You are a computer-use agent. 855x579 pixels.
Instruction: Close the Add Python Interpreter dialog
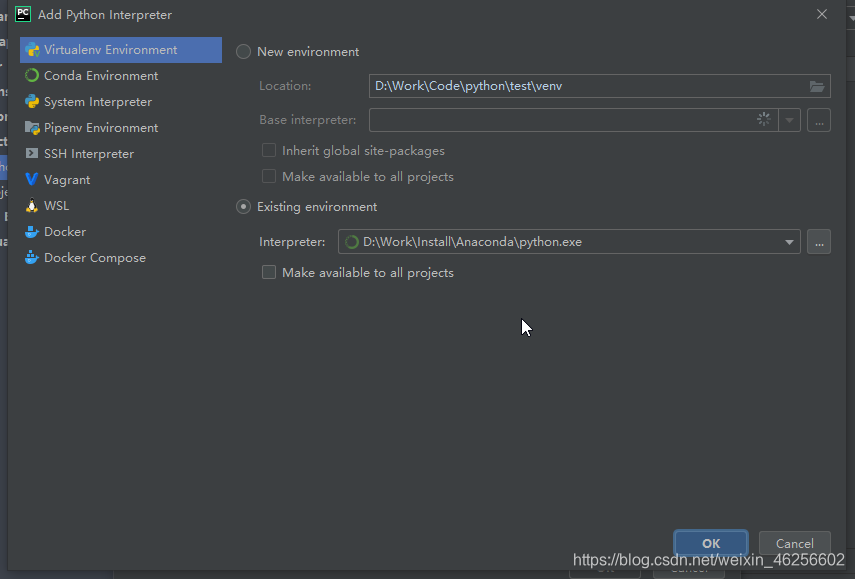click(822, 14)
